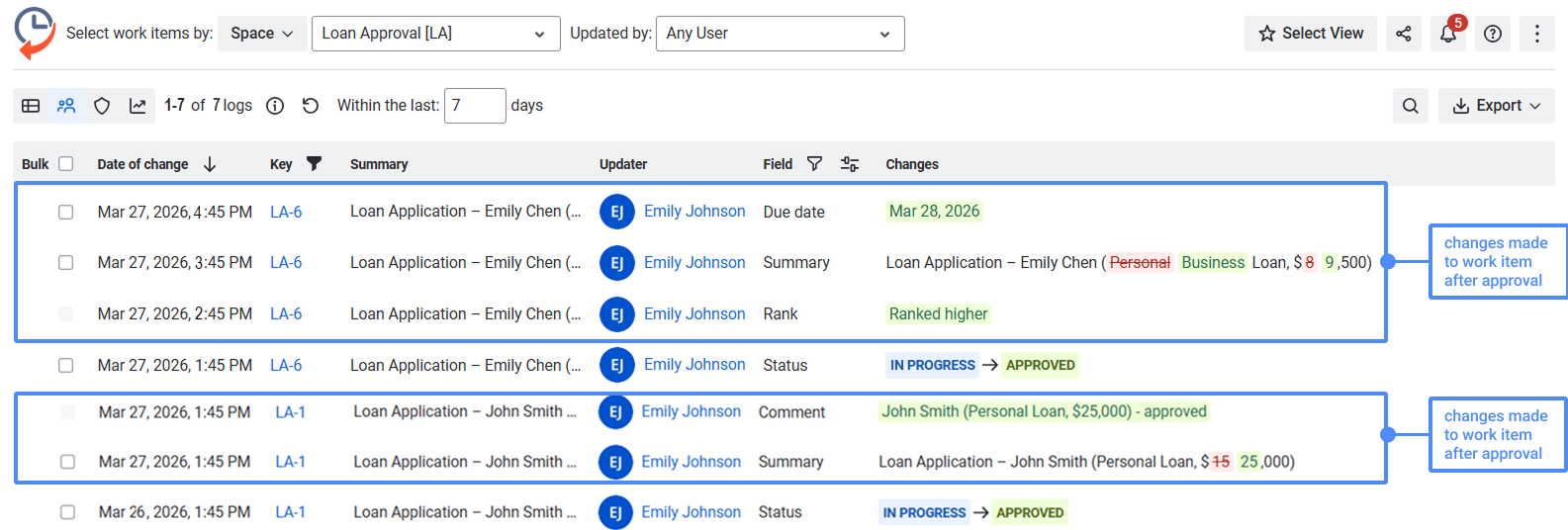Open the three-dot more options menu

click(1536, 34)
